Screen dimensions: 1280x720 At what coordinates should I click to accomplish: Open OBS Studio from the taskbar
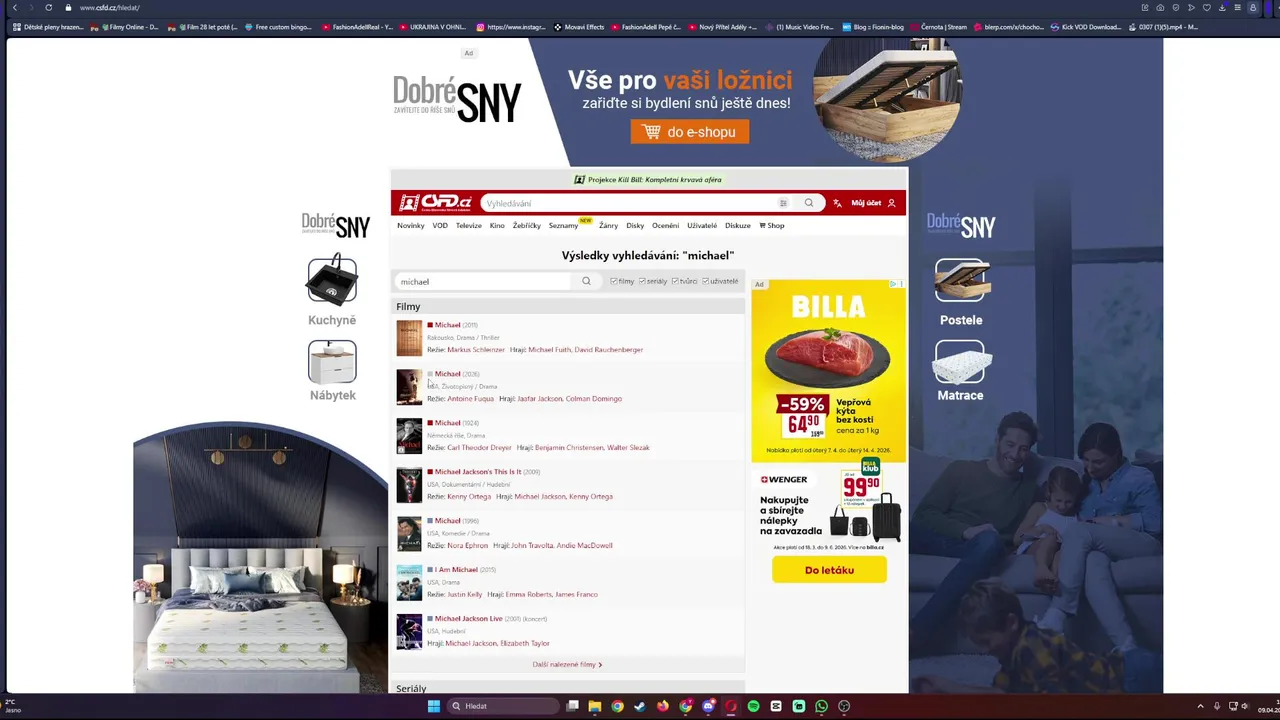tap(844, 706)
